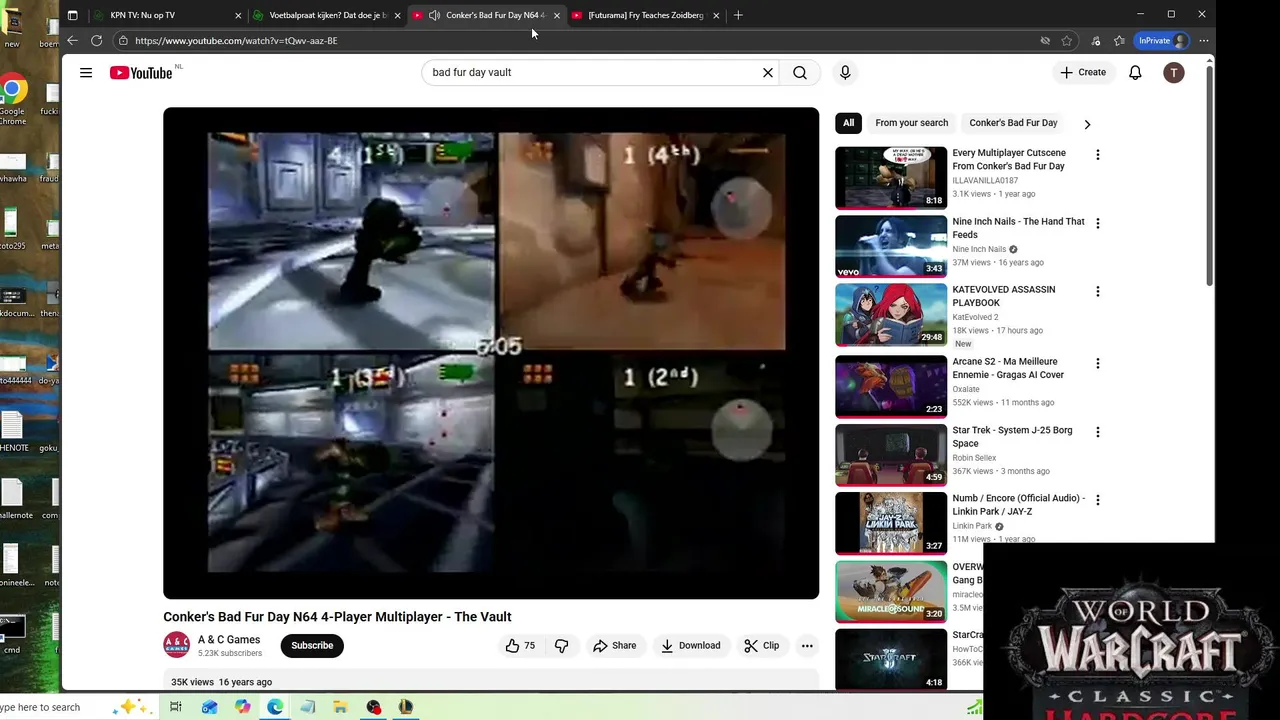This screenshot has height=720, width=1280.
Task: Open the YouTube hamburger guide menu
Action: coord(86,72)
